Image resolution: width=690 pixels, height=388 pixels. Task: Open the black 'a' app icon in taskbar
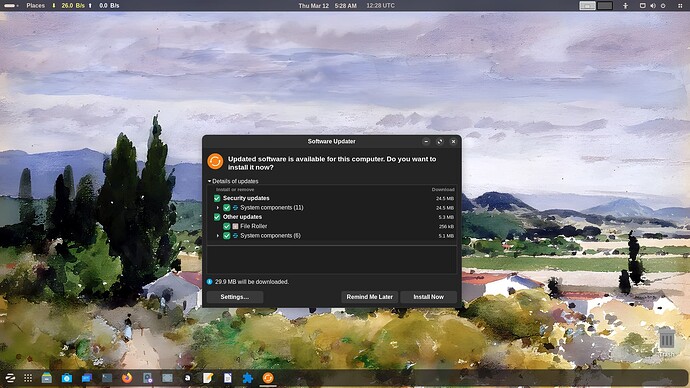(x=187, y=378)
